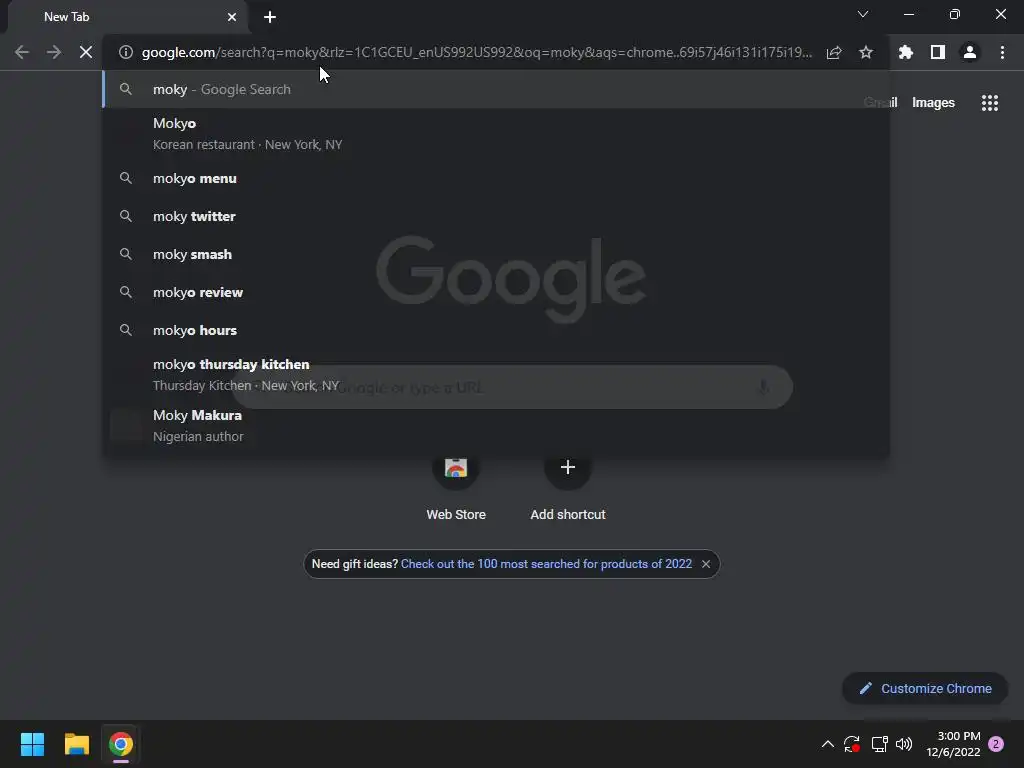
Task: Open the Images link
Action: click(x=933, y=103)
